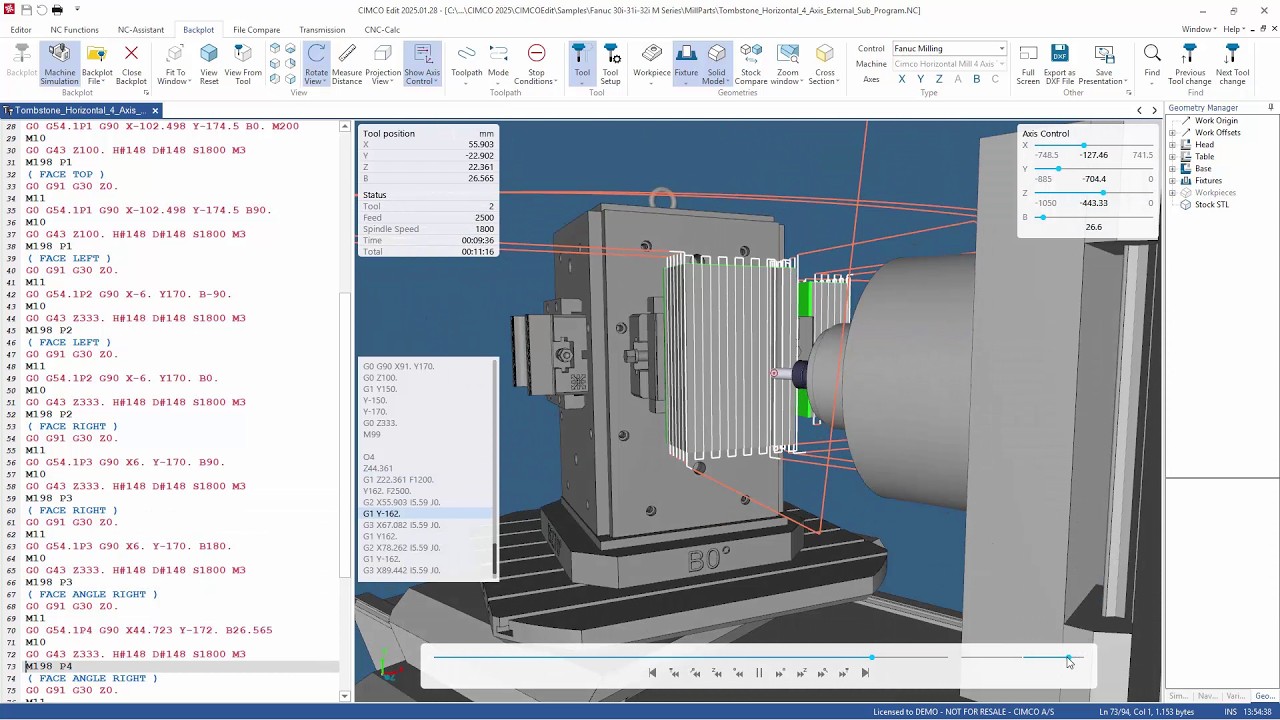The width and height of the screenshot is (1280, 720).
Task: Pause the simulation playback
Action: click(759, 673)
